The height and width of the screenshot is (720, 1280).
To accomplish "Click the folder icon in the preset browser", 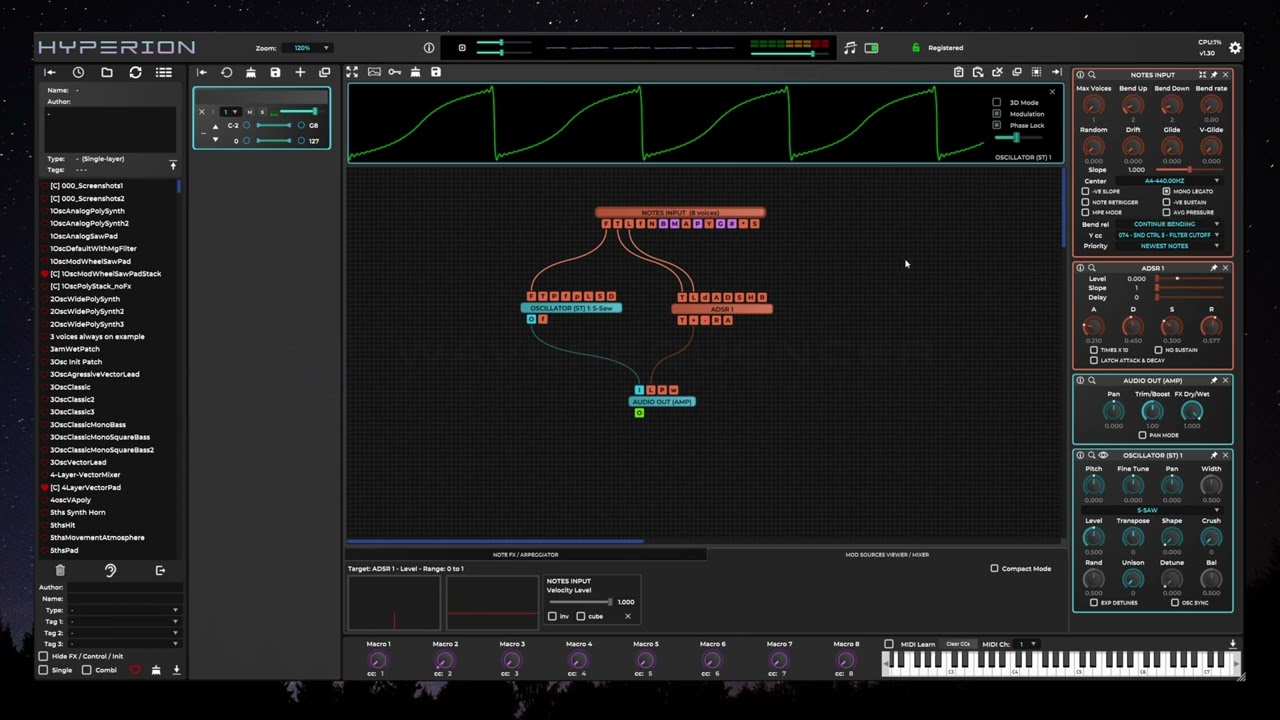I will click(107, 72).
